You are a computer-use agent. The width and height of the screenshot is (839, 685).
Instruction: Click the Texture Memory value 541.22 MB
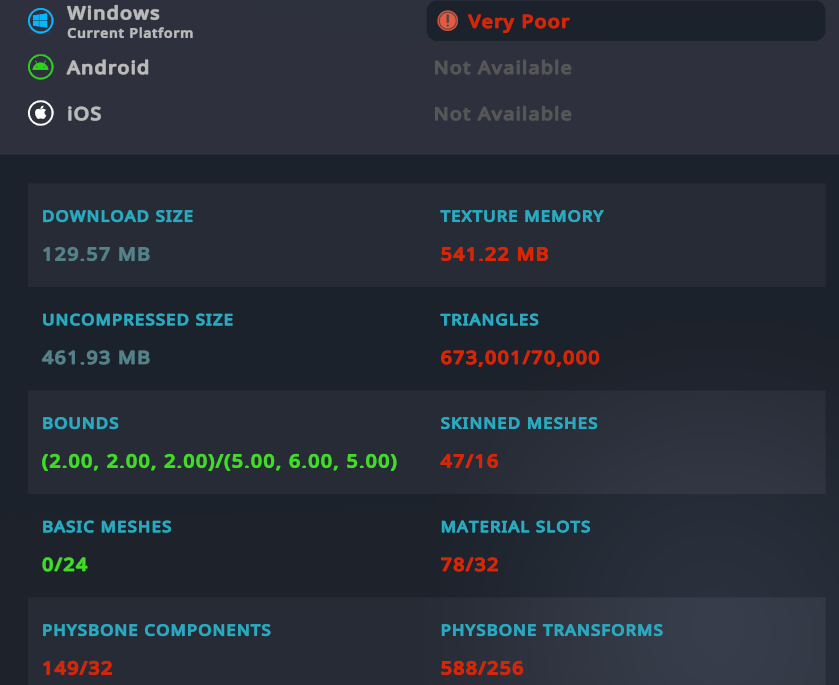click(x=494, y=254)
